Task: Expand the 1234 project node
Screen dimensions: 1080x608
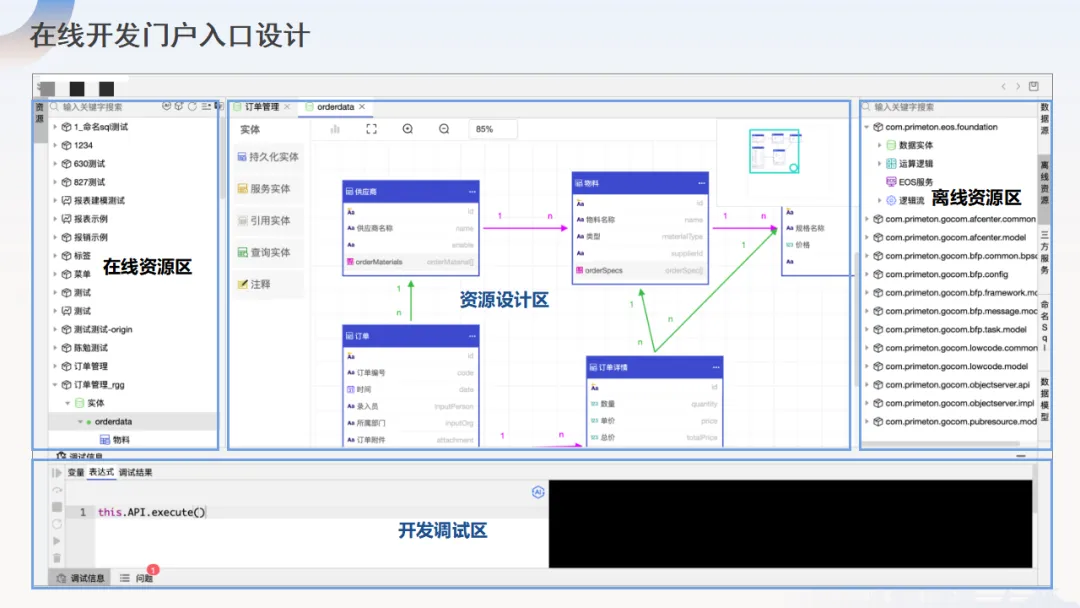Action: (55, 145)
